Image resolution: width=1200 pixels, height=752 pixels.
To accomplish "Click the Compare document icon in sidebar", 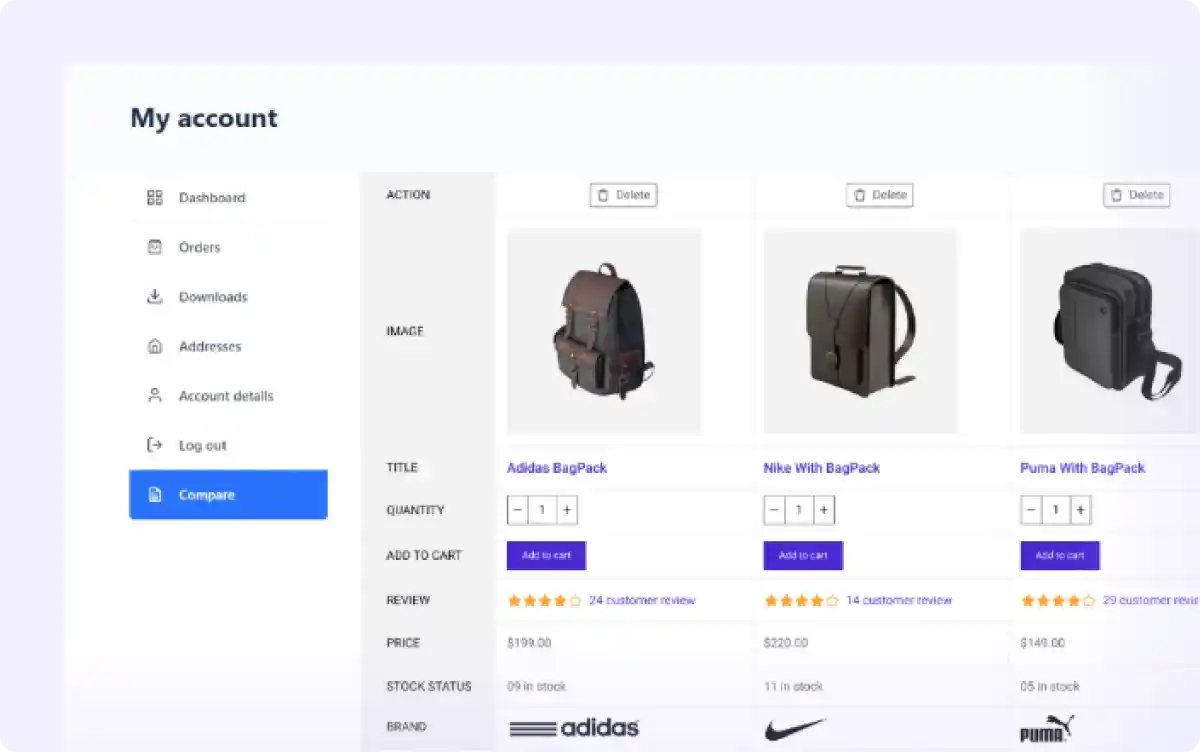I will [154, 494].
